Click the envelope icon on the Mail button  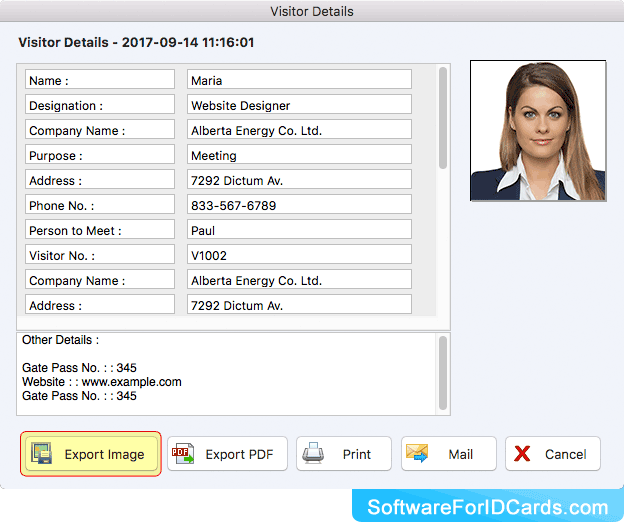(417, 453)
